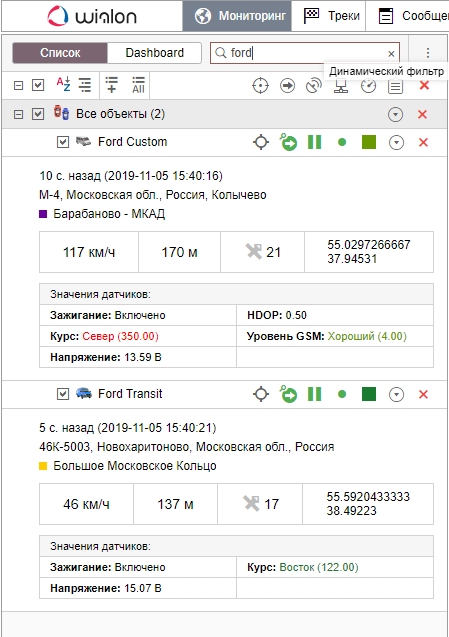
Task: Select the Ford Custom unit name
Action: [x=132, y=142]
